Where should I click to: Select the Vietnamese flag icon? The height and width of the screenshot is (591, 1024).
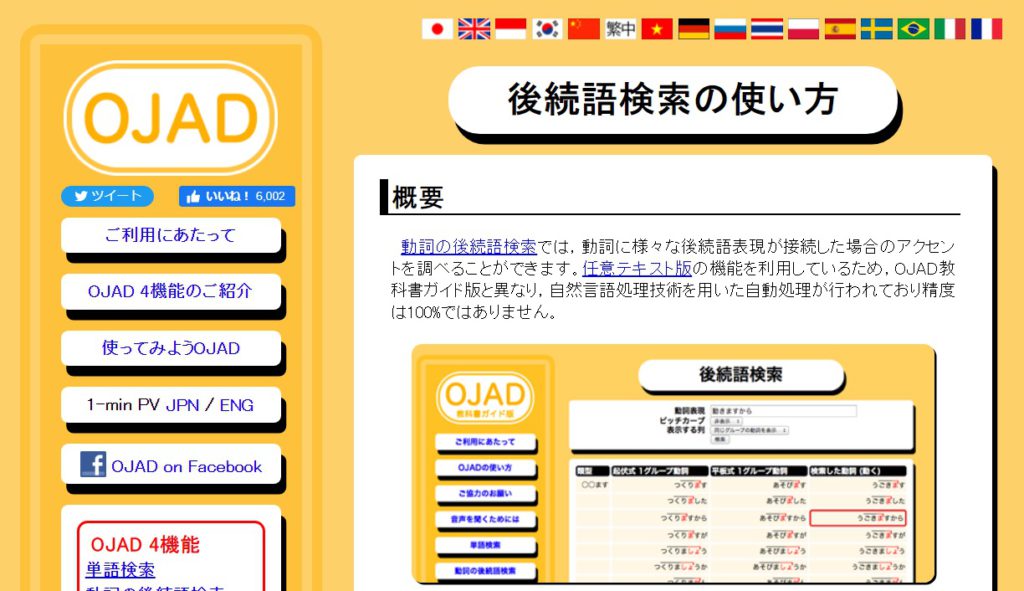(656, 28)
